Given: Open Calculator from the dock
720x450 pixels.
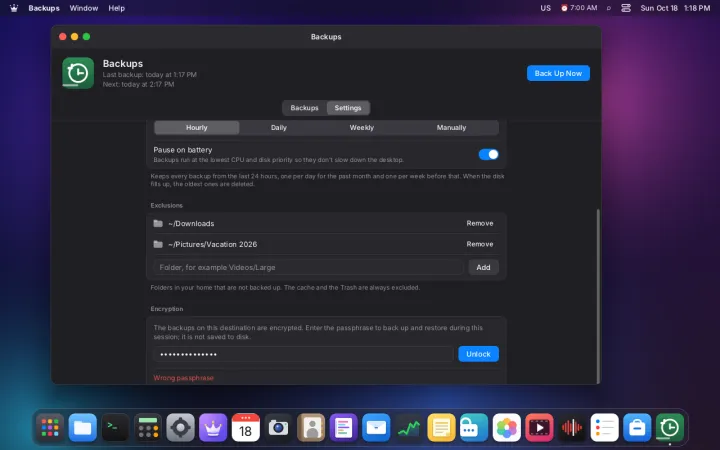Looking at the screenshot, I should 148,428.
